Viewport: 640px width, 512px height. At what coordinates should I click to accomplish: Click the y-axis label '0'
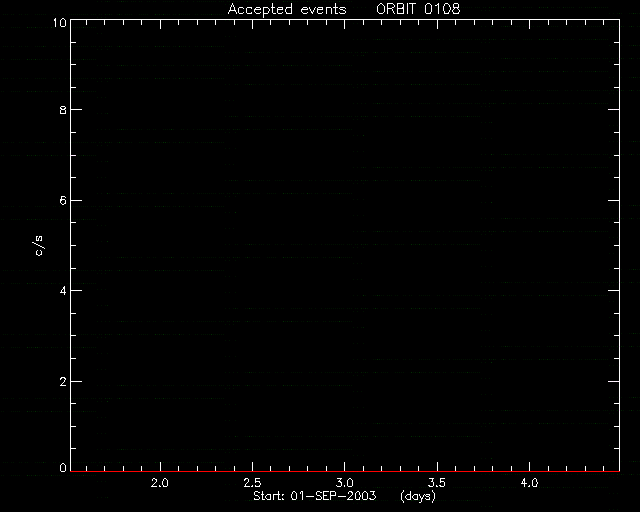coord(63,467)
